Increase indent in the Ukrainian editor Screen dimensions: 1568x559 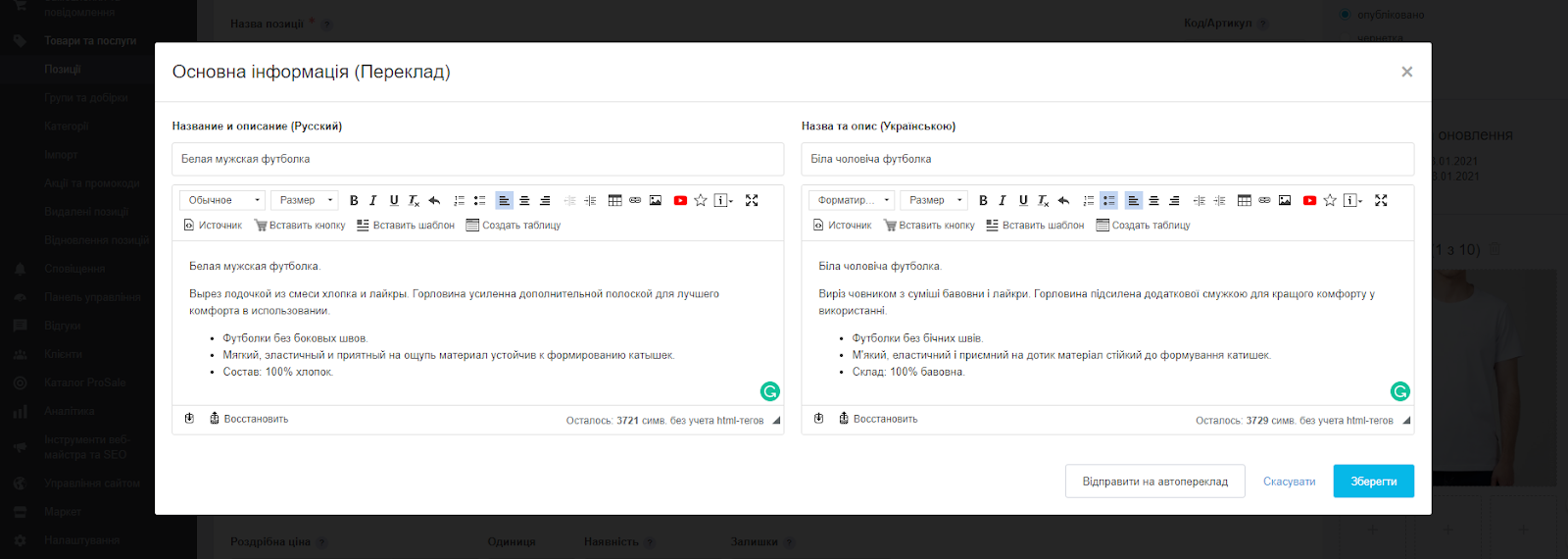click(x=1220, y=200)
